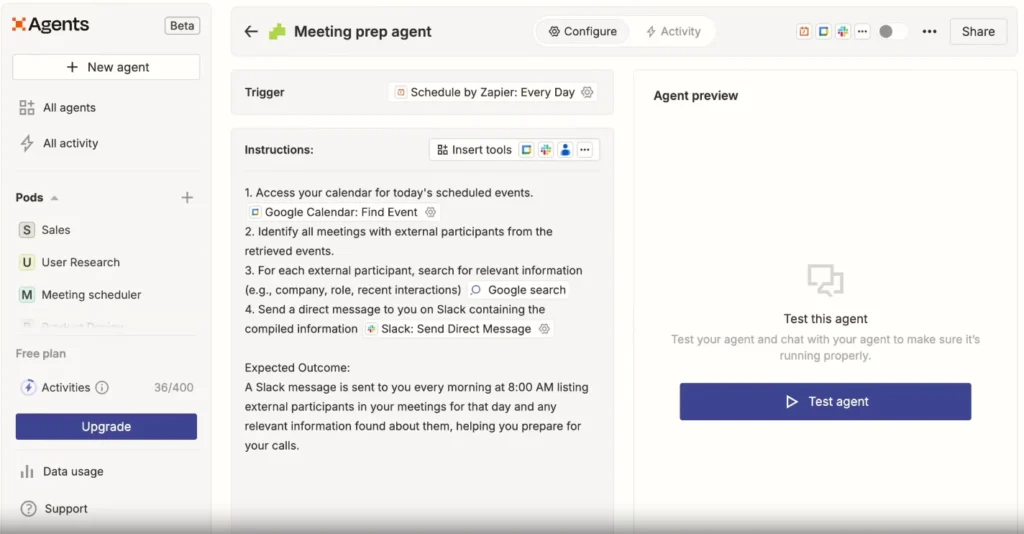Click the Slack: Send Direct Message chip

[458, 329]
